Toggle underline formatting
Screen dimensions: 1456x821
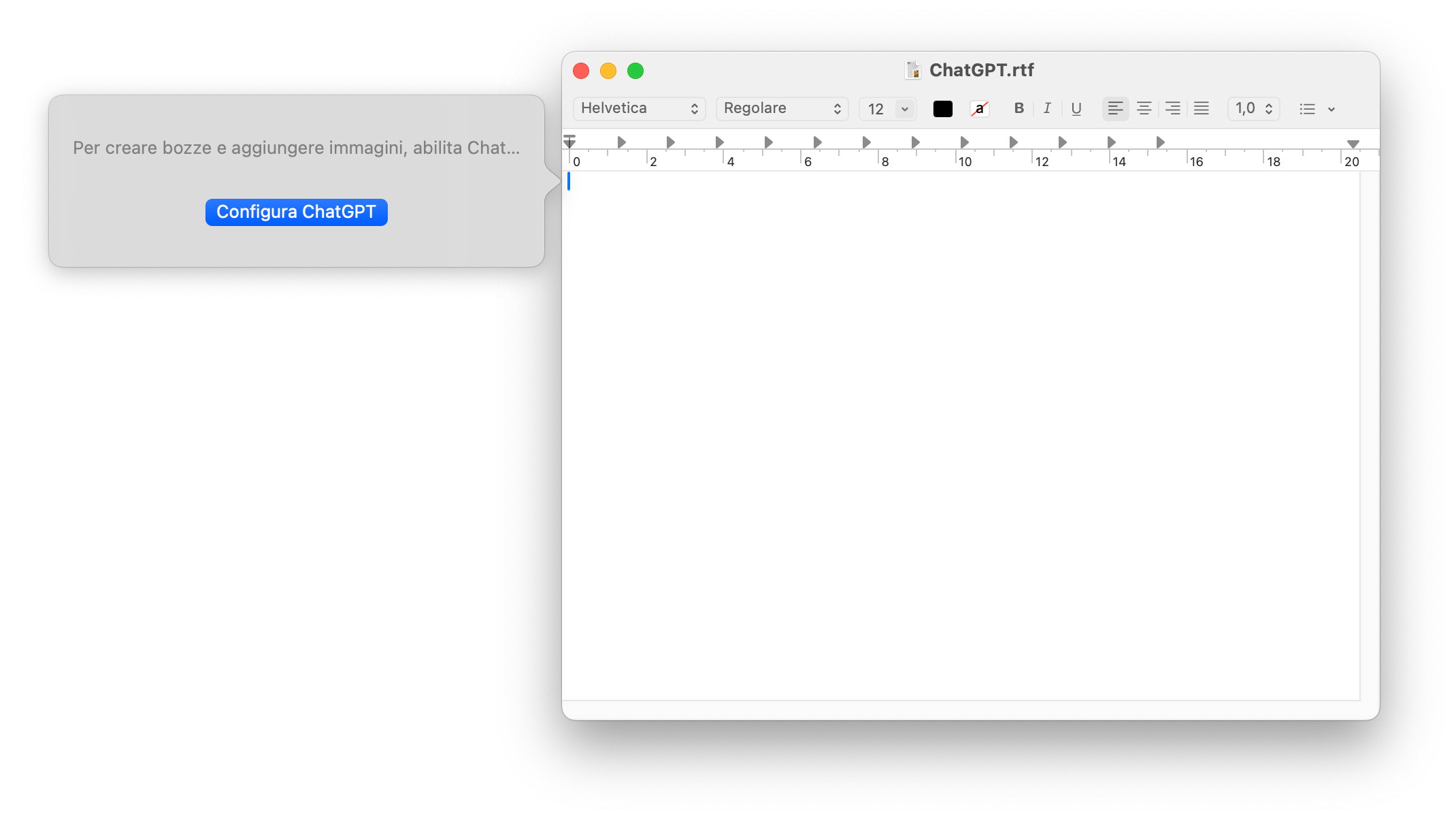coord(1076,109)
